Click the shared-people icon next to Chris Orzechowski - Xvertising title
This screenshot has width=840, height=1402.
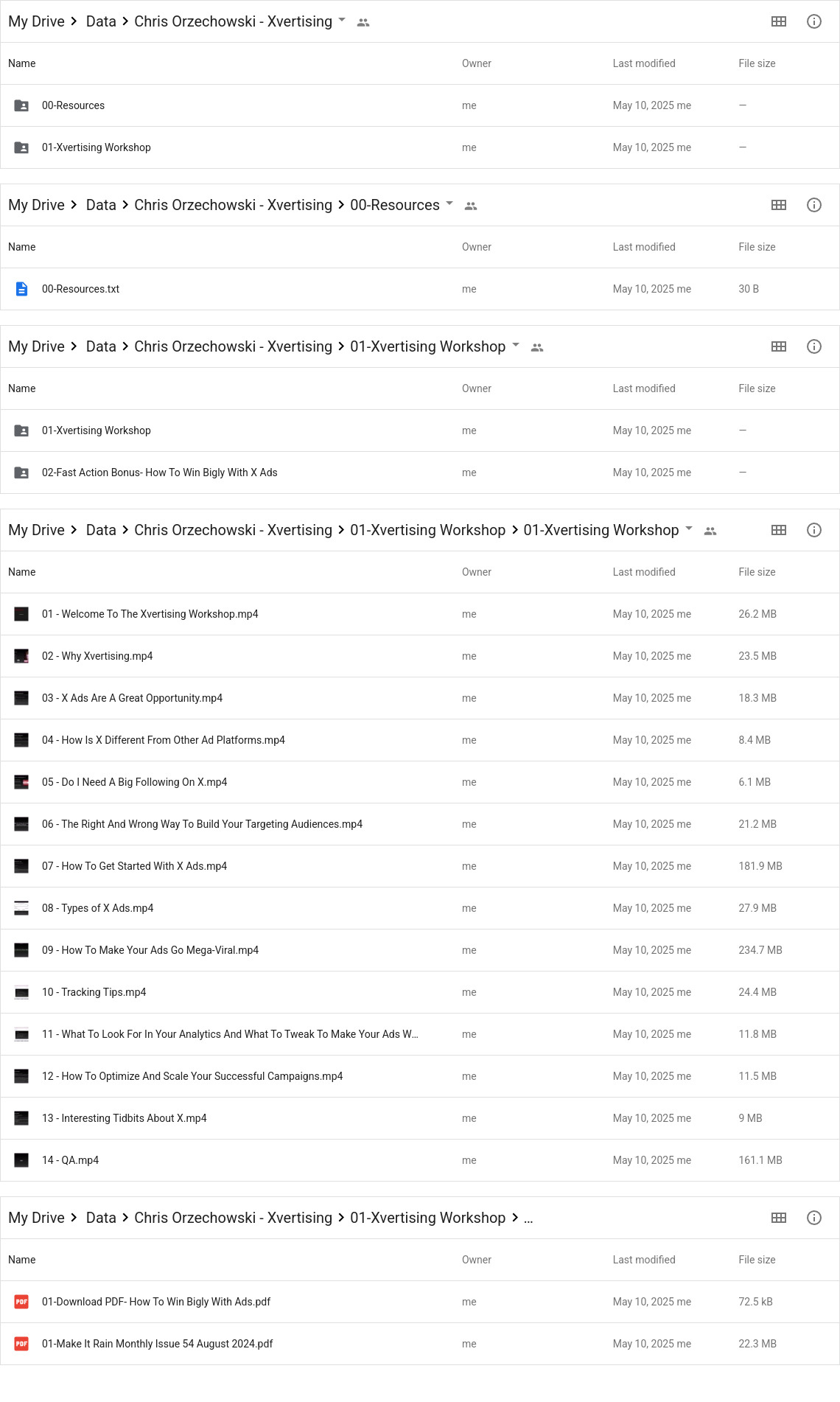click(363, 23)
